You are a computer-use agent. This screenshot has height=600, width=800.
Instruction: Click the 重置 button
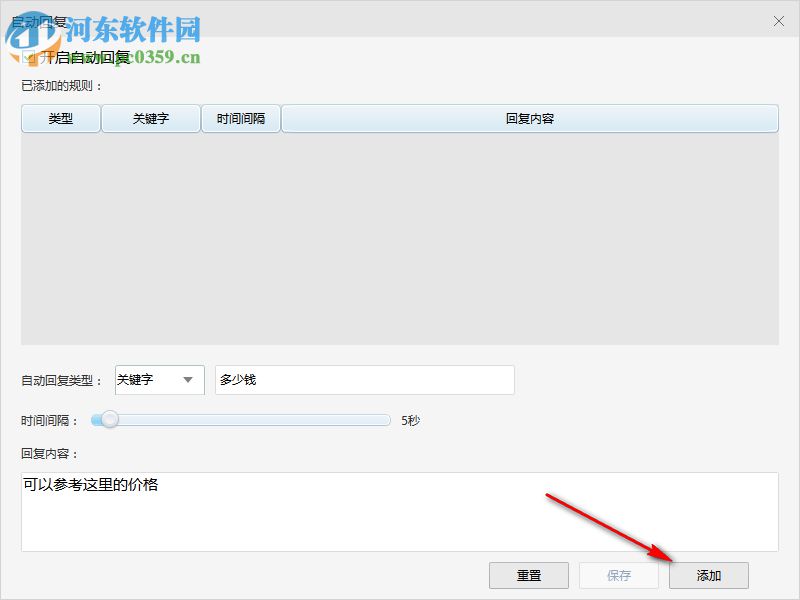point(529,576)
